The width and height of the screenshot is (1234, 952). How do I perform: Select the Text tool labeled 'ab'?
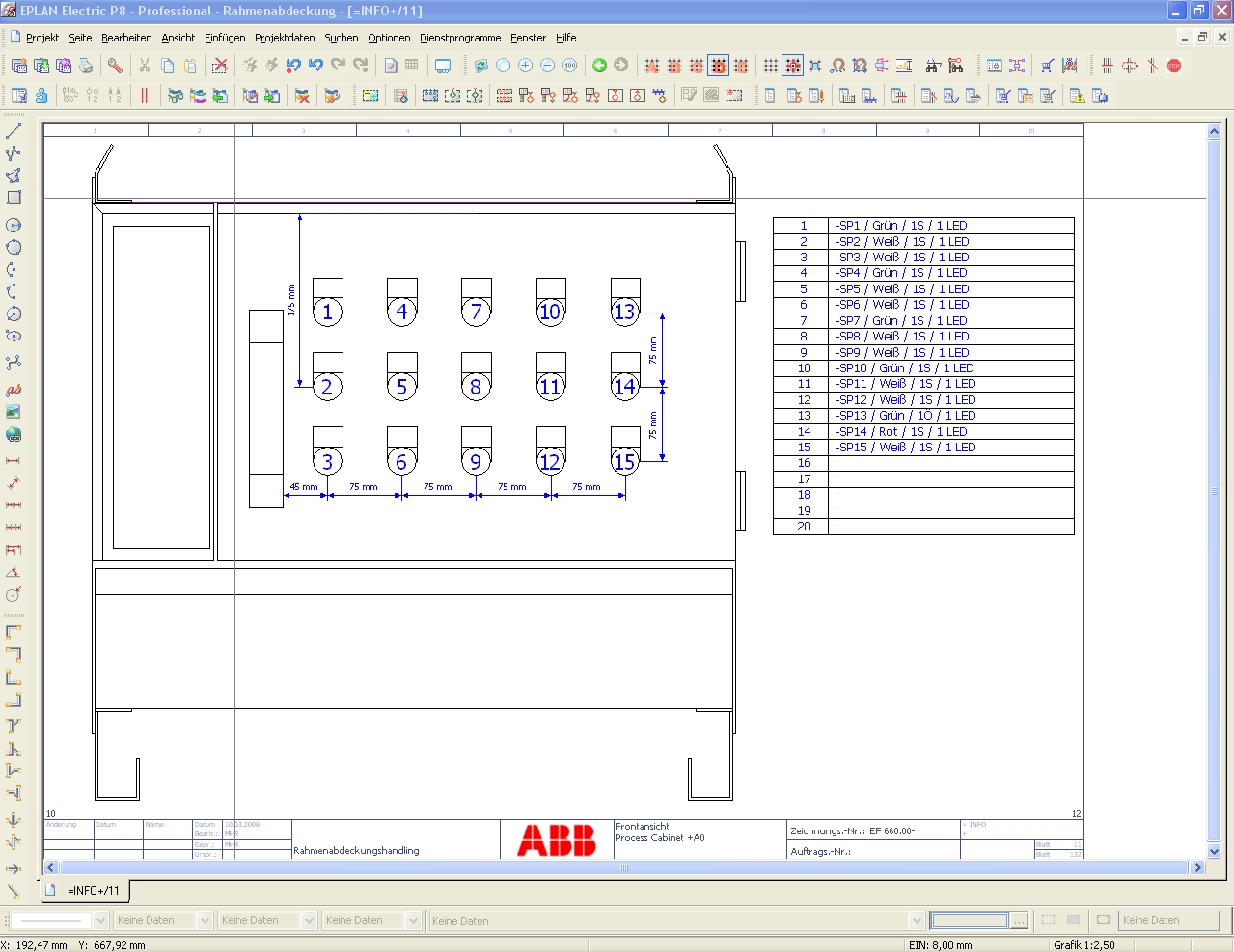point(14,390)
